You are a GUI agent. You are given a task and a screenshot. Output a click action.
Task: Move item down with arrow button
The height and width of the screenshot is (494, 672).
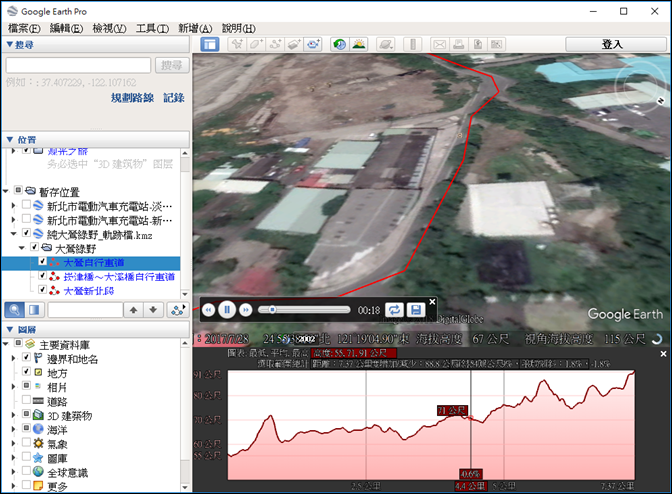point(153,310)
